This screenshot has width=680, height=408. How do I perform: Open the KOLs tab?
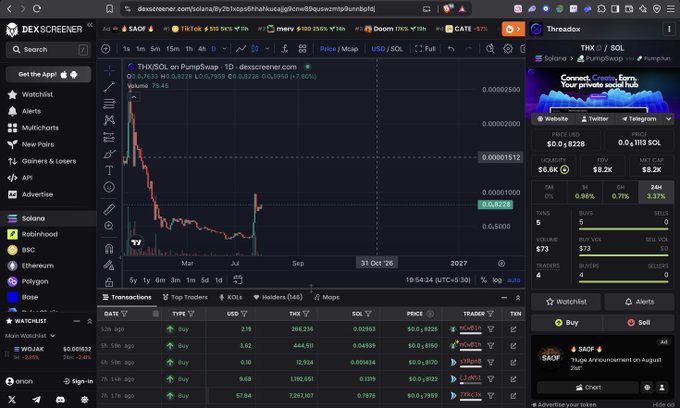[230, 297]
